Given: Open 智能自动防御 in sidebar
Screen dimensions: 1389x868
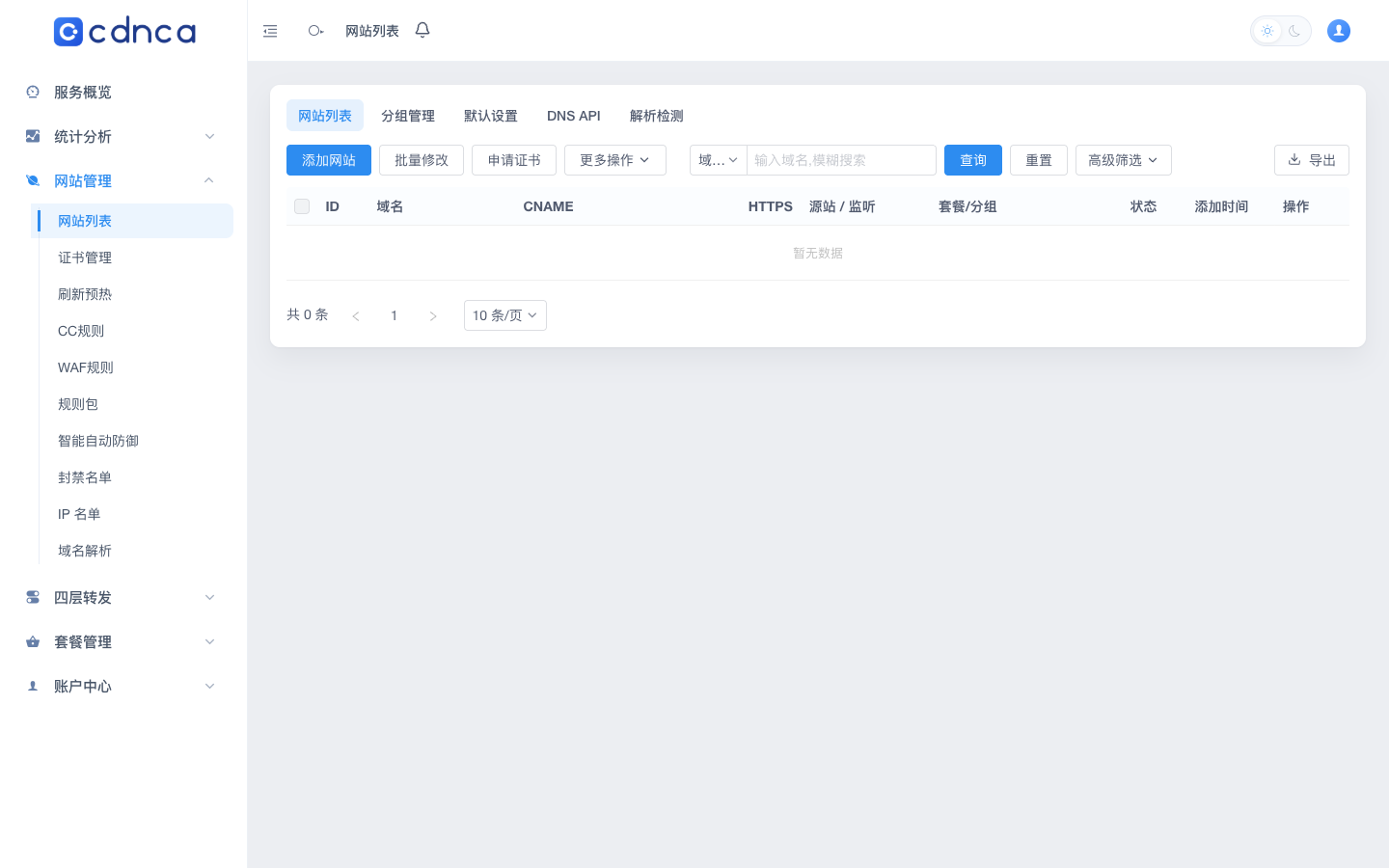Looking at the screenshot, I should [132, 441].
